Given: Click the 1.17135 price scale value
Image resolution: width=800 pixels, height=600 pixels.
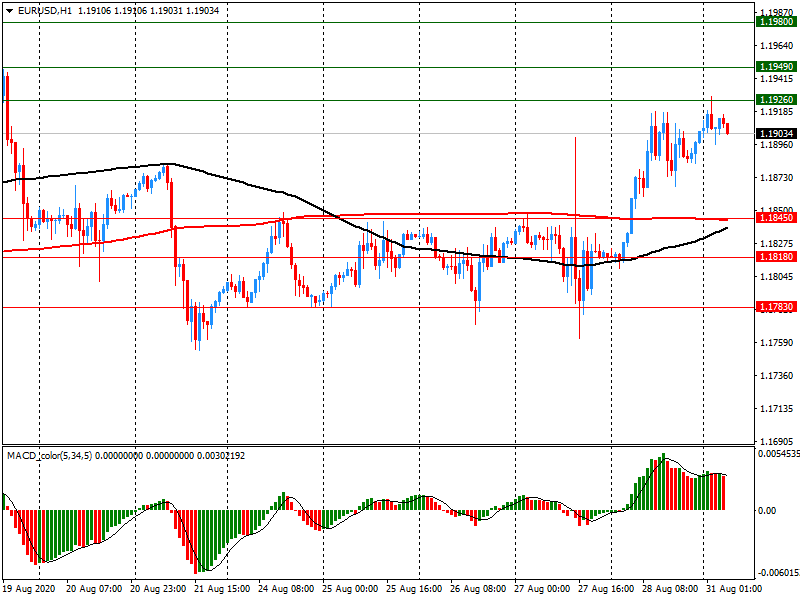Looking at the screenshot, I should click(x=775, y=409).
